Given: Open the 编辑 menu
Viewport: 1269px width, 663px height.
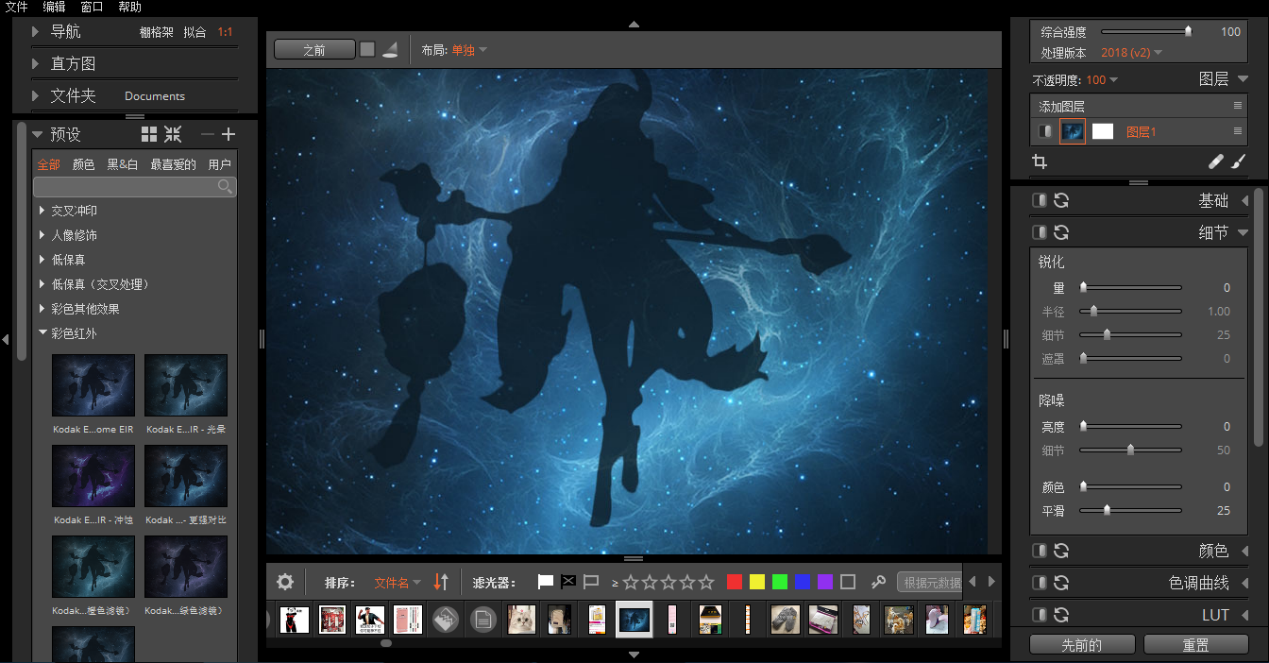Looking at the screenshot, I should coord(54,7).
